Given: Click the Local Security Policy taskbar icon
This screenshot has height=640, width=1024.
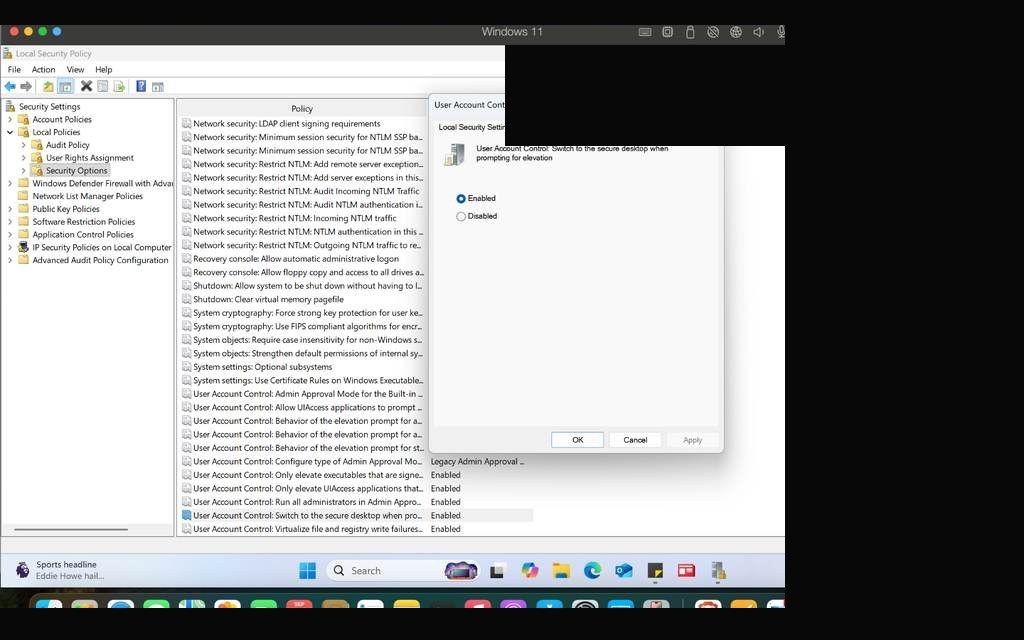Looking at the screenshot, I should (x=718, y=571).
